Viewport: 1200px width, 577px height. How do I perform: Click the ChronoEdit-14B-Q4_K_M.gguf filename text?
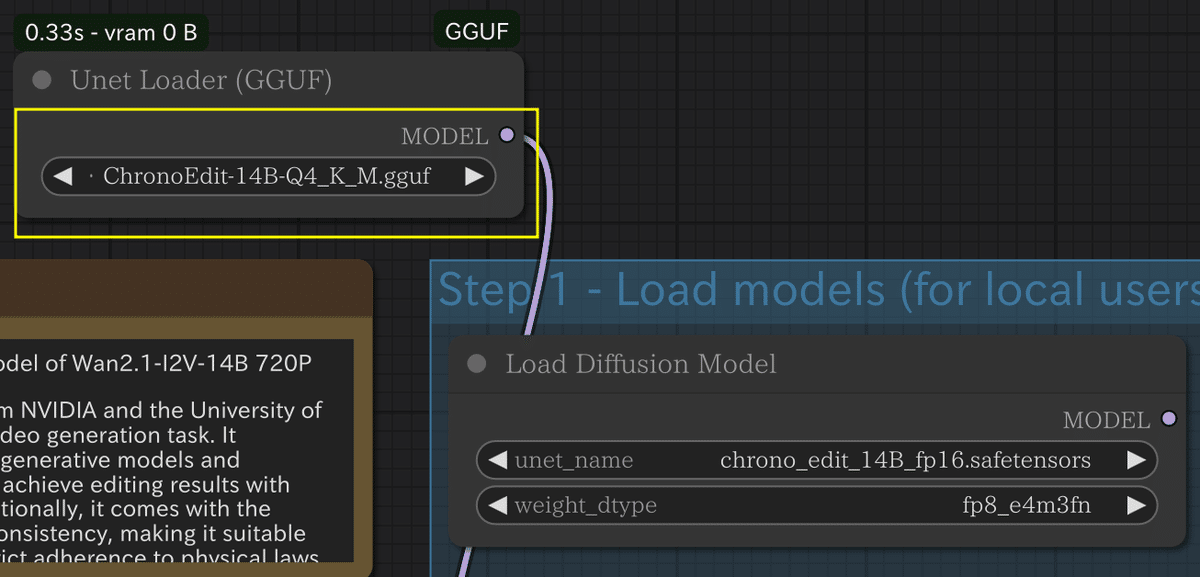pos(270,176)
